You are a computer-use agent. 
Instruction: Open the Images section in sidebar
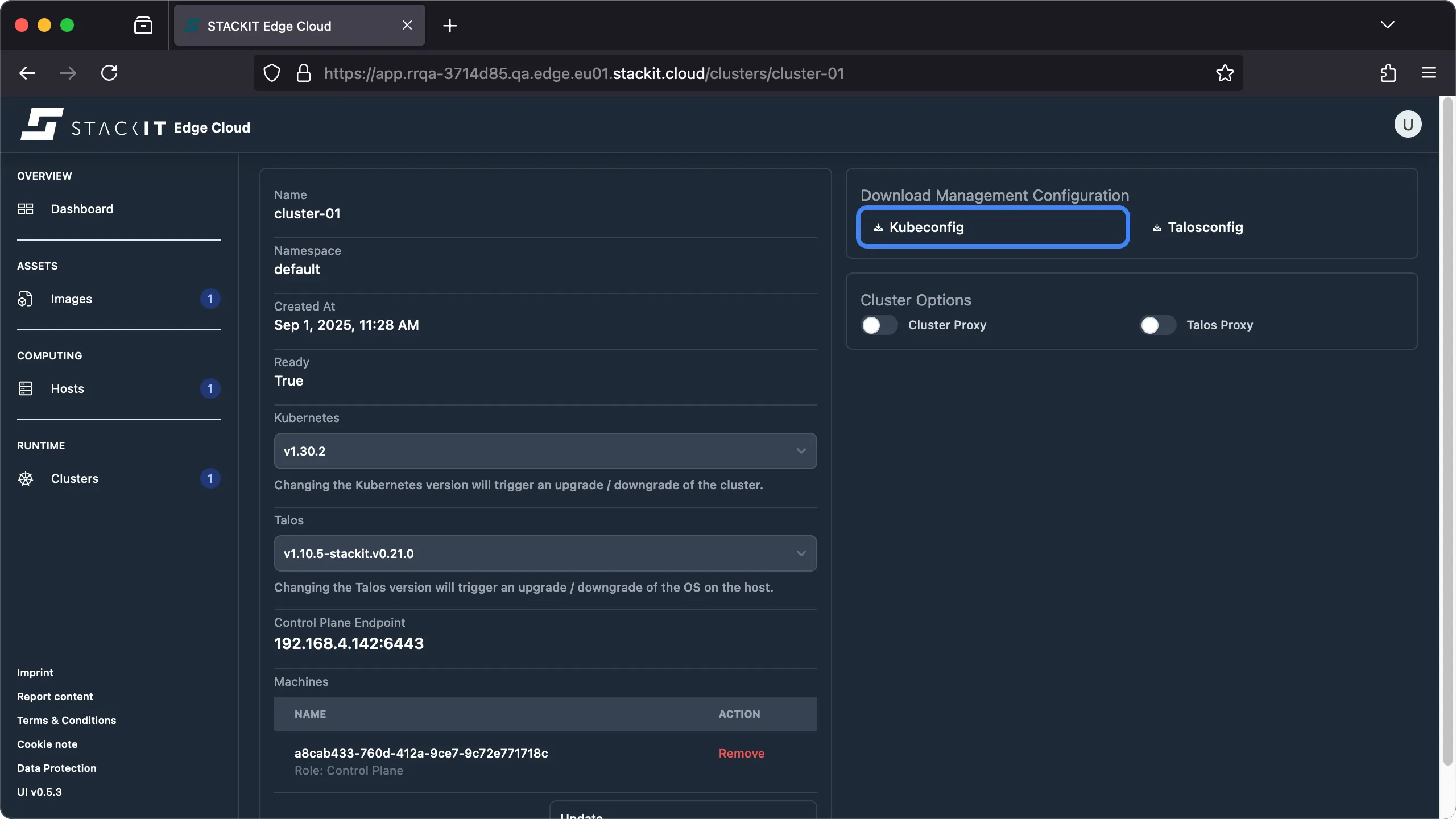(x=72, y=299)
